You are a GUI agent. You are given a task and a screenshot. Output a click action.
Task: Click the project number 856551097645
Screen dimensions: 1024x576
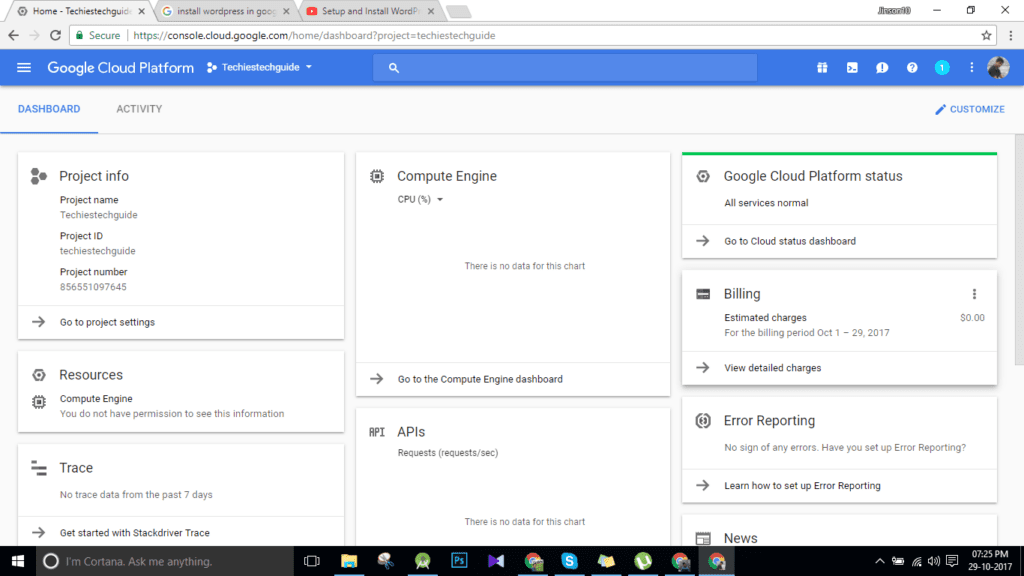point(93,287)
